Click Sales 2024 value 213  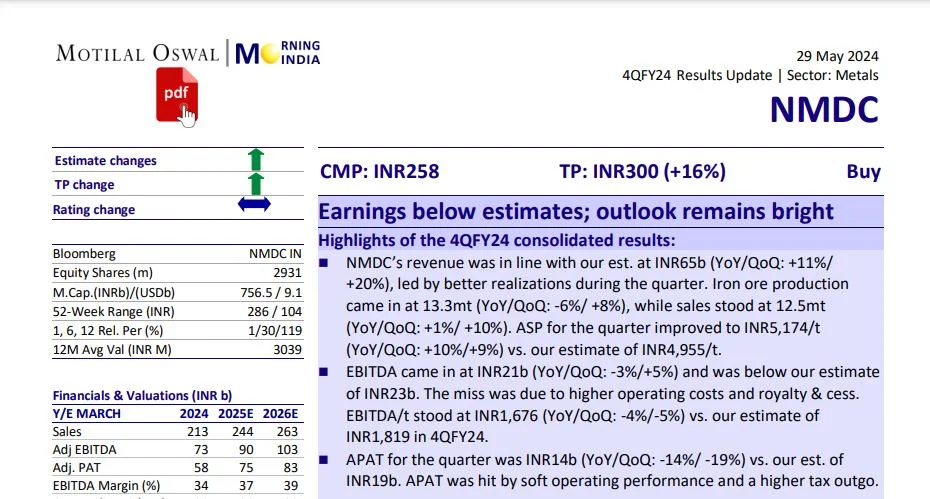198,432
